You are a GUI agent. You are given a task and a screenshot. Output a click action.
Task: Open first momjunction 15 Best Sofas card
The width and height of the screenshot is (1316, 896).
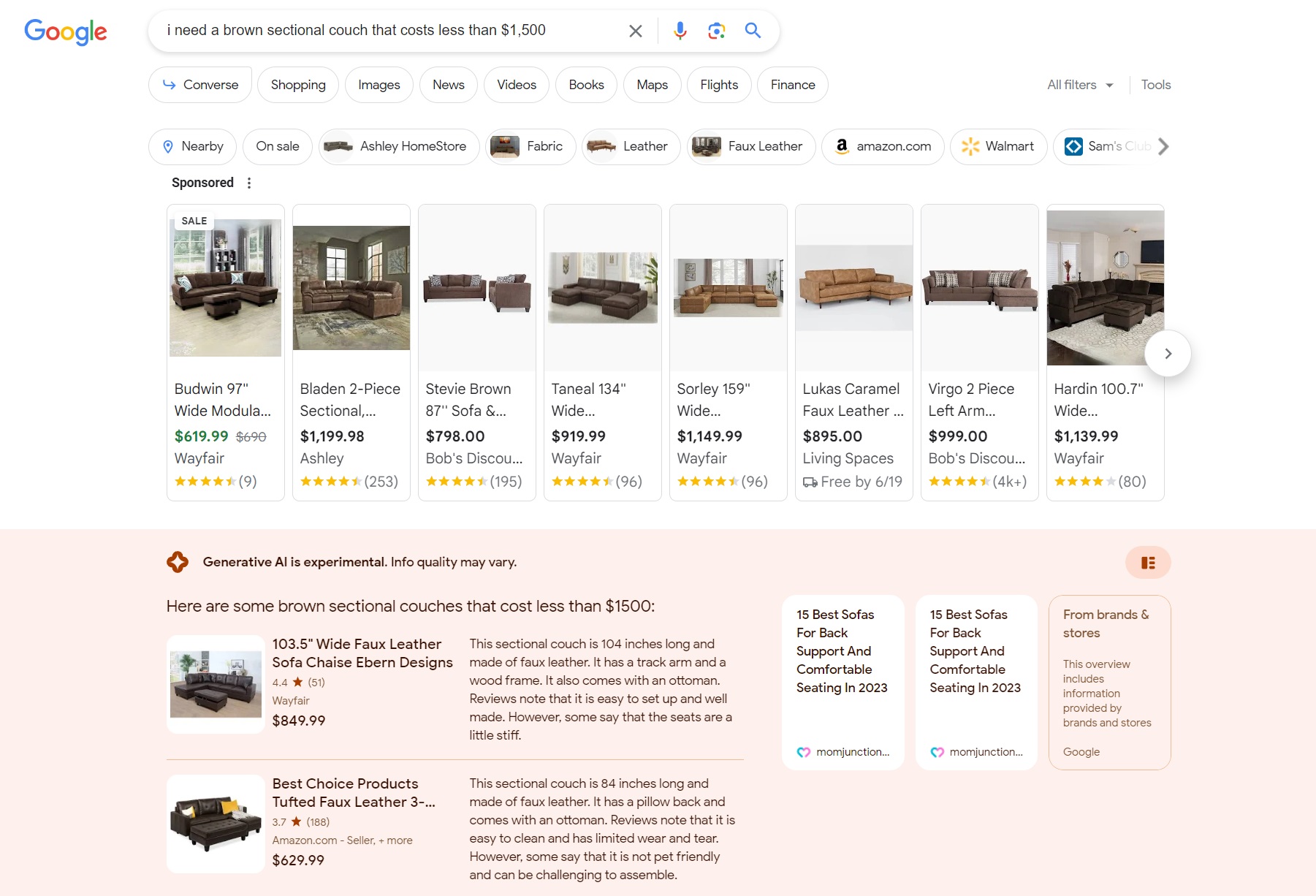click(843, 682)
